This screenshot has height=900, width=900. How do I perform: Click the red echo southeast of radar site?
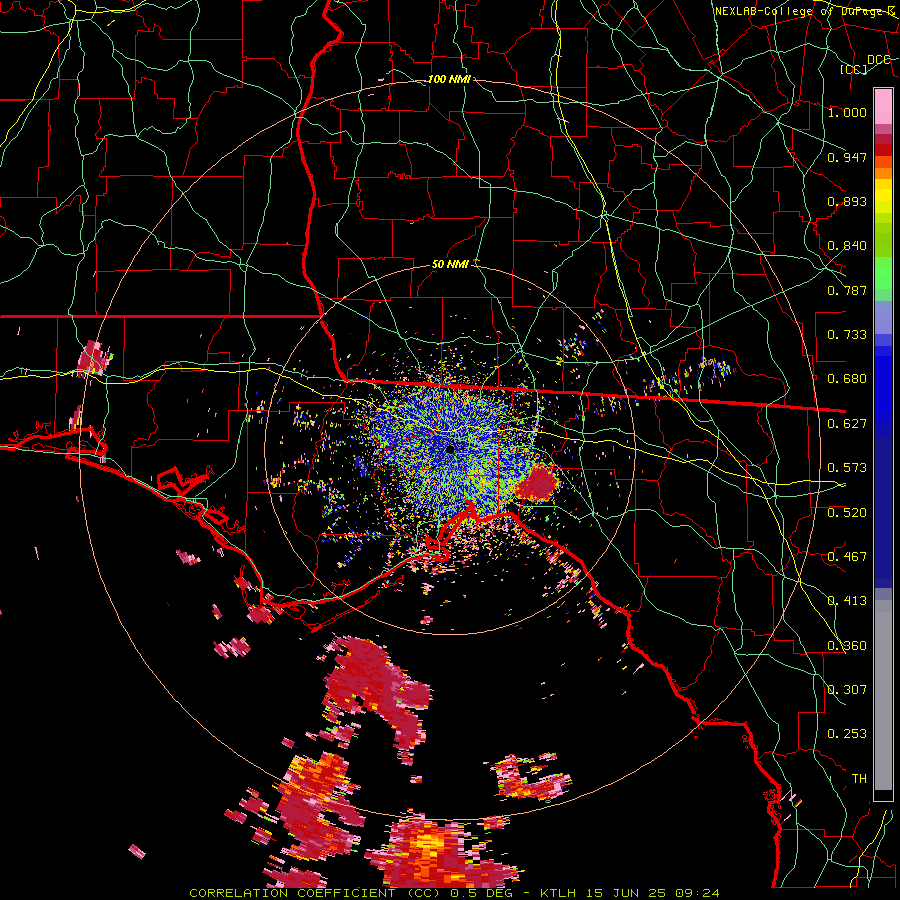(x=537, y=483)
